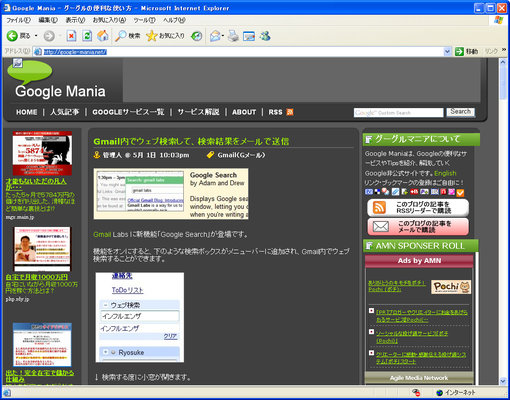Click the Google Search Labs screenshot image
Image resolution: width=510 pixels, height=400 pixels.
(x=171, y=194)
